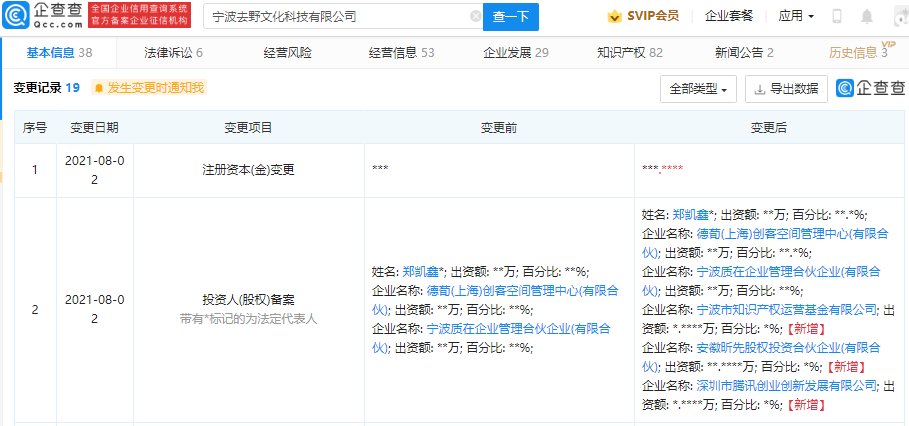Image resolution: width=909 pixels, height=426 pixels.
Task: Switch to the 基本信息 tab
Action: (59, 53)
